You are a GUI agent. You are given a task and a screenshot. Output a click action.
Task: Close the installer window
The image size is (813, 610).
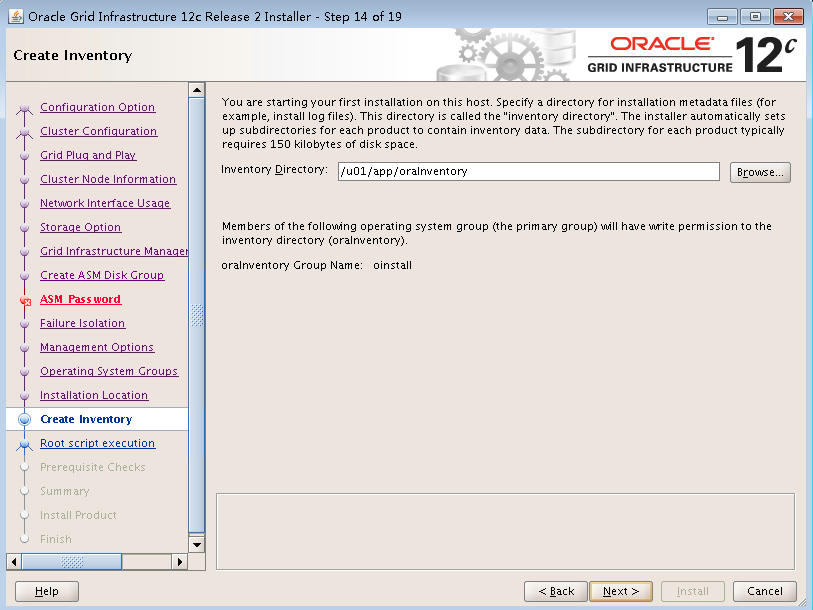coord(788,17)
